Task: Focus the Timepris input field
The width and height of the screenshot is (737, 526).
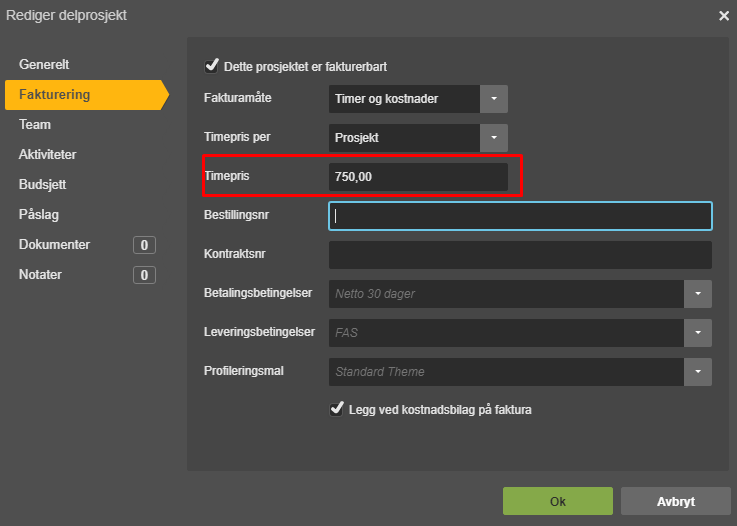Action: [x=418, y=177]
